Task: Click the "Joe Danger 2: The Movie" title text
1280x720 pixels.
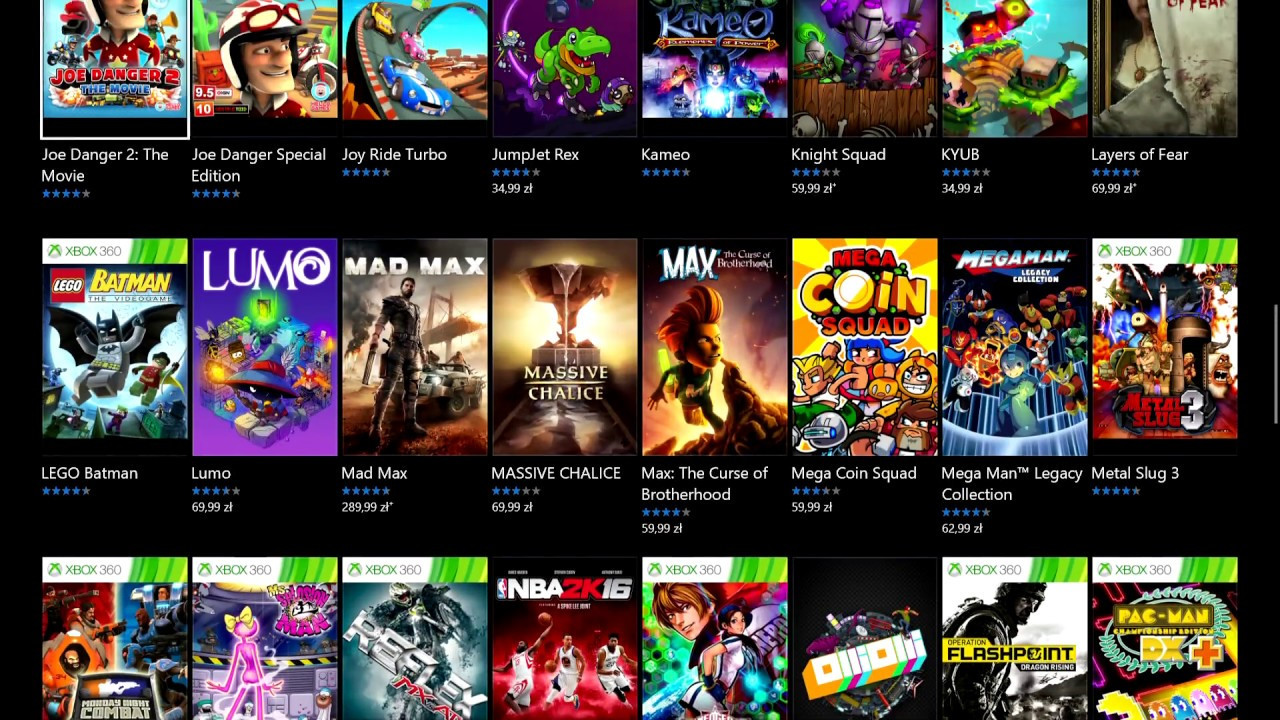Action: tap(105, 165)
